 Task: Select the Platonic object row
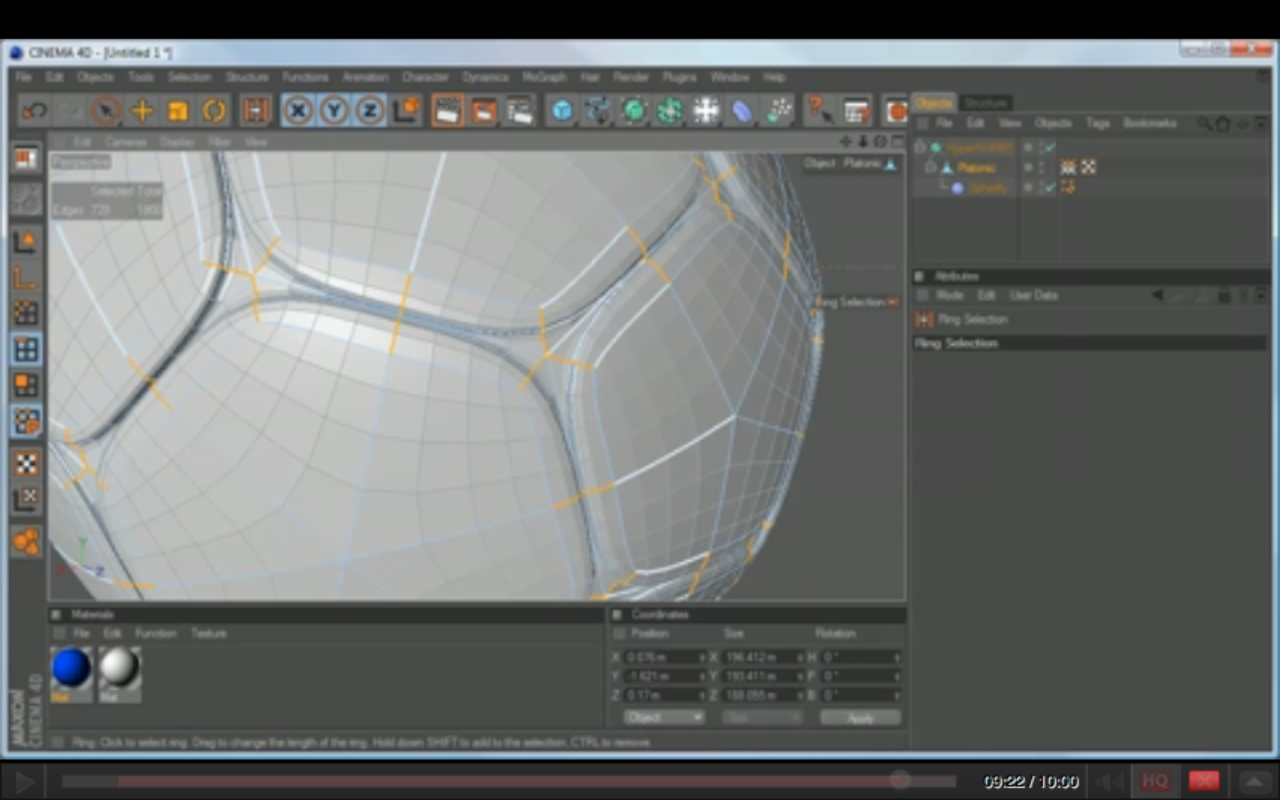976,168
